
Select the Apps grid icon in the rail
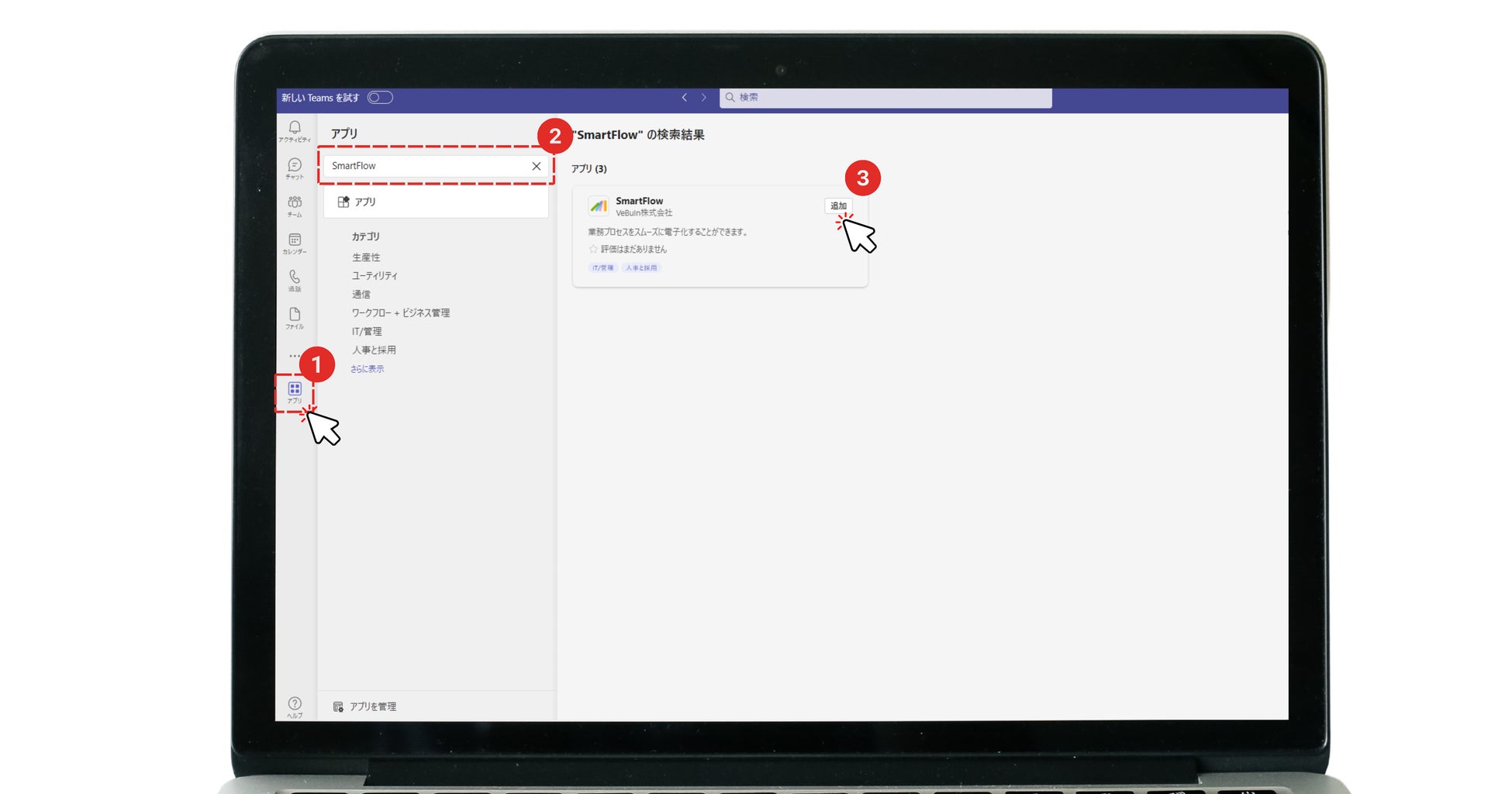tap(295, 392)
